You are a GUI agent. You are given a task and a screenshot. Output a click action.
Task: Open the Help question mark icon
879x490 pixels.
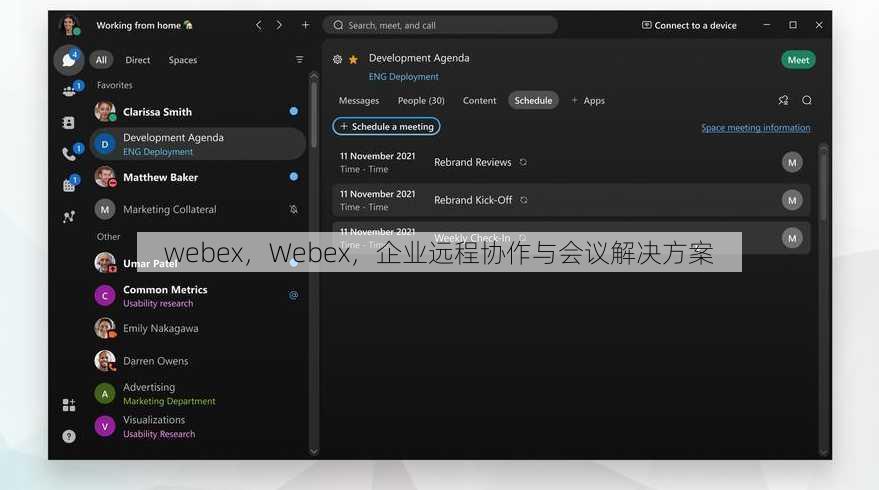point(69,436)
